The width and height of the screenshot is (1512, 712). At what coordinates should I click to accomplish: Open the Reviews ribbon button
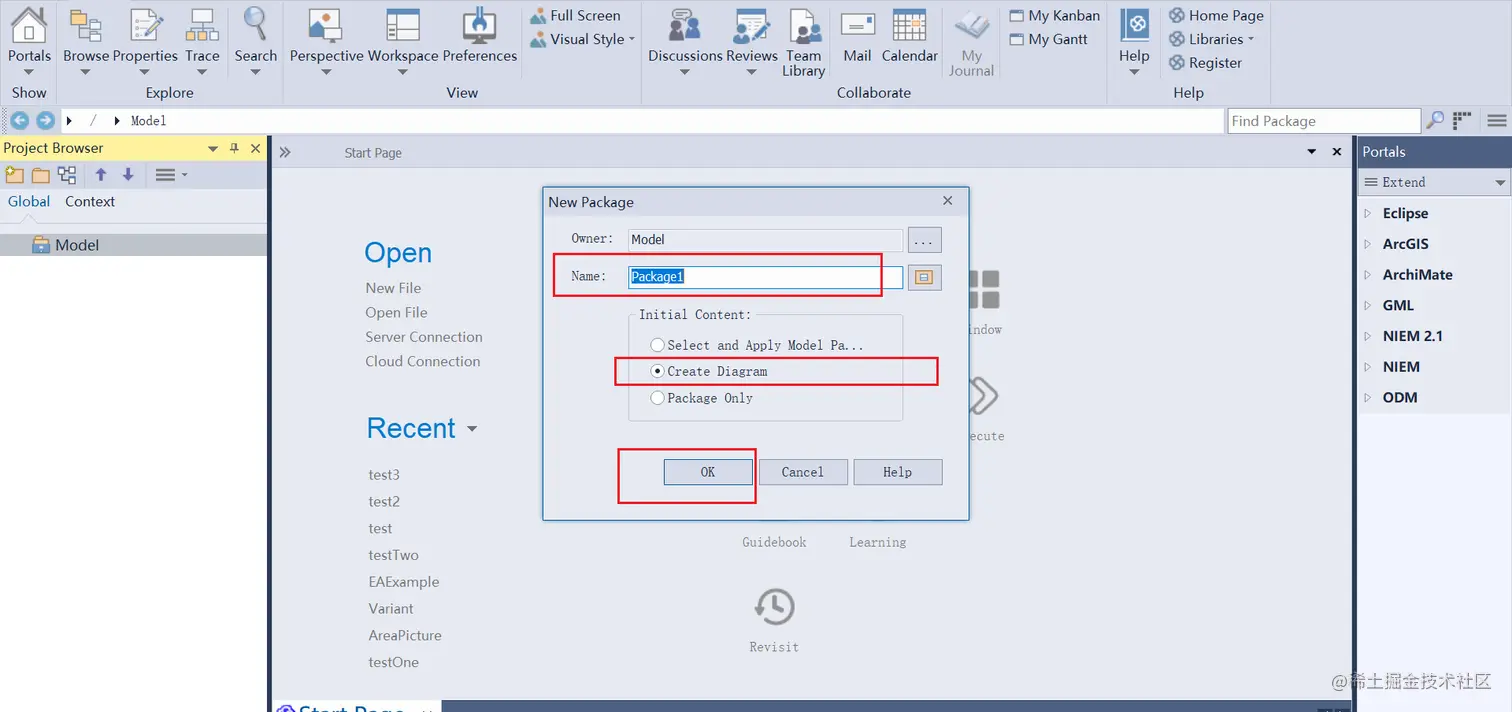[x=752, y=40]
